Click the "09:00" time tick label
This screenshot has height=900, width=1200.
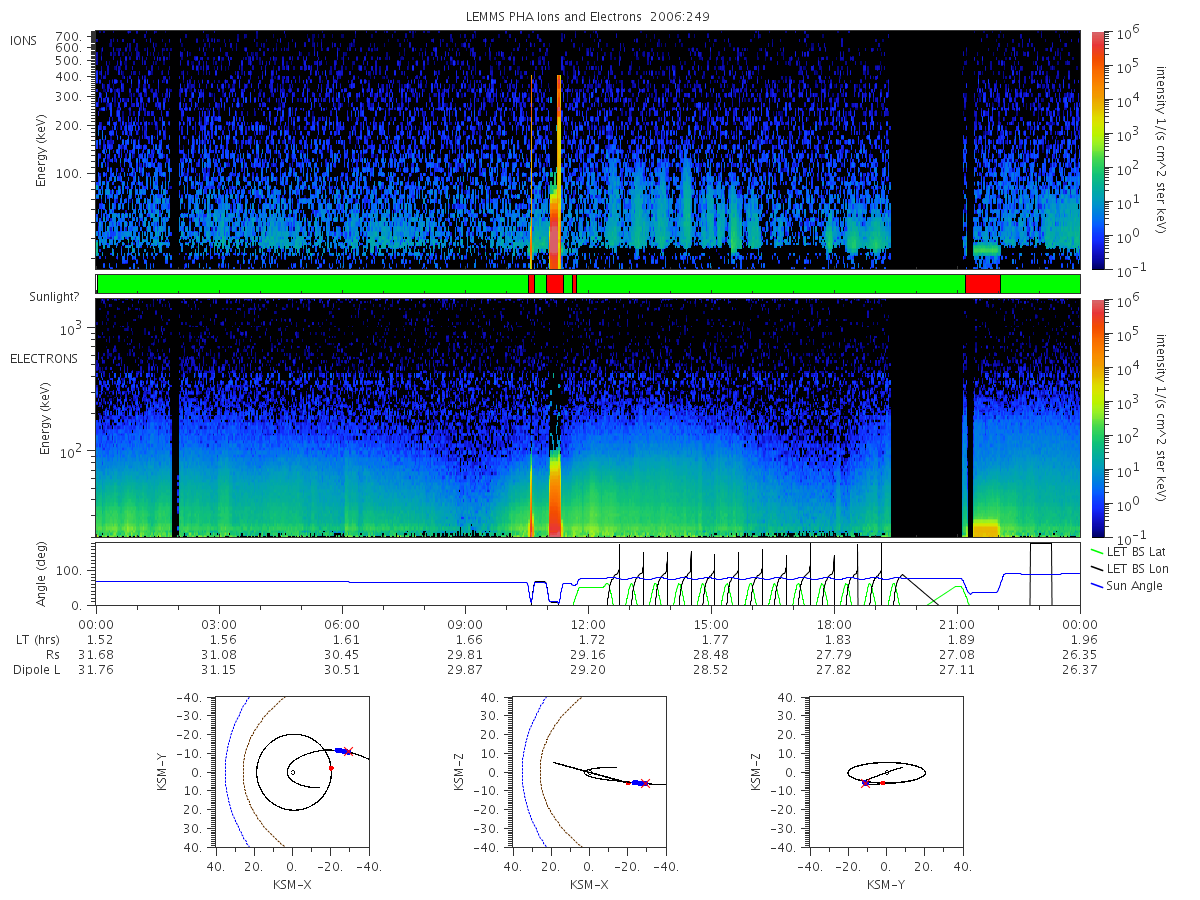[x=465, y=623]
